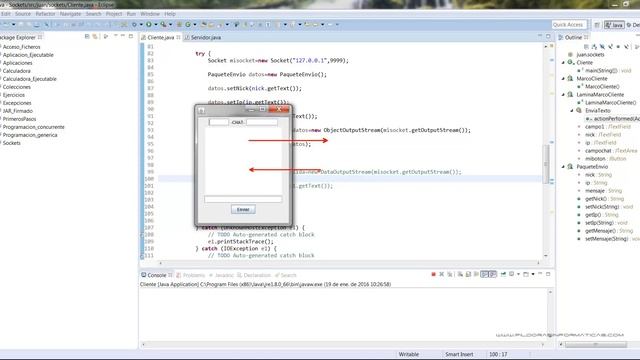
Task: Toggle Hide Fields in Outline
Action: (602, 47)
